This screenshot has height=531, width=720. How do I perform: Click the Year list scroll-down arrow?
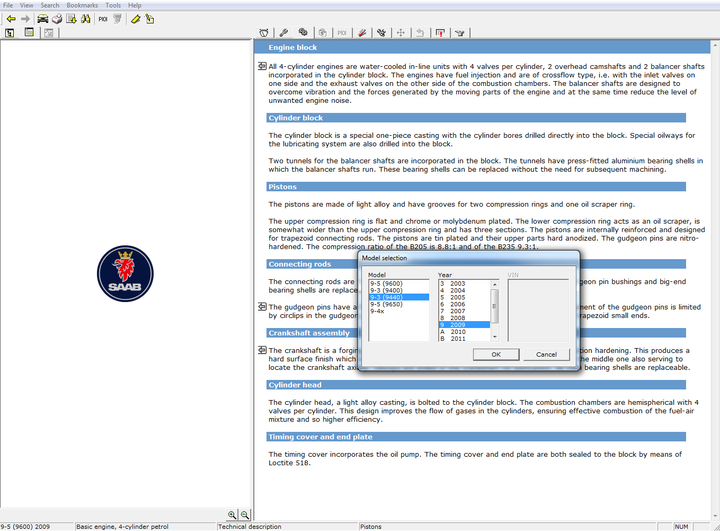[x=495, y=337]
